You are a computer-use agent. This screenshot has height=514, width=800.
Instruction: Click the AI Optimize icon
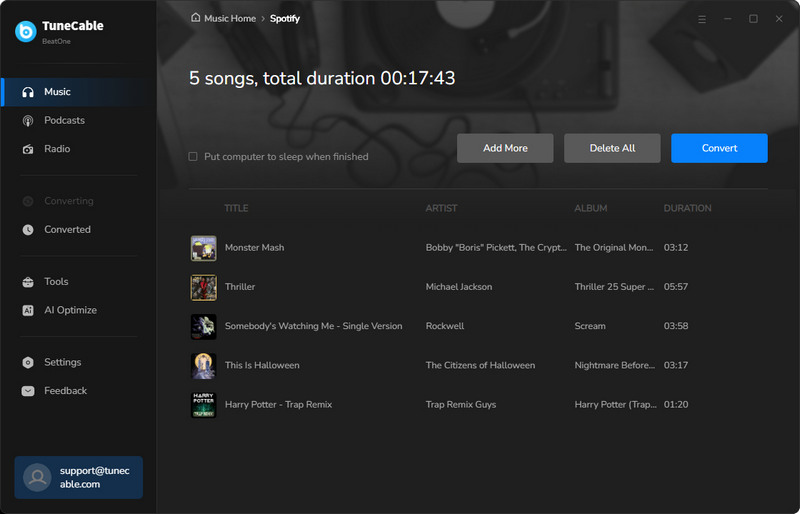[28, 310]
